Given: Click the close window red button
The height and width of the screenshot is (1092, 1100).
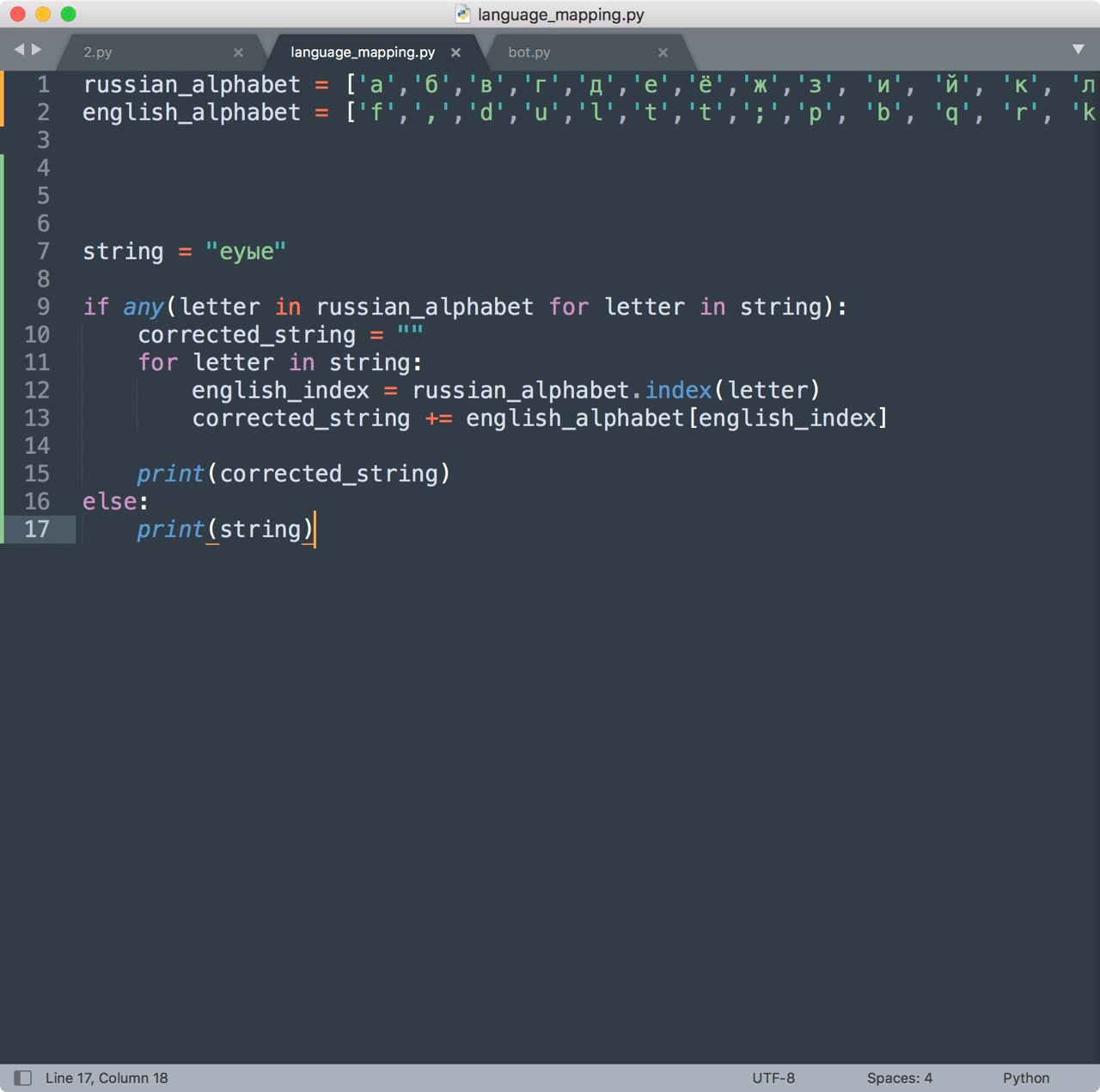Looking at the screenshot, I should pyautogui.click(x=17, y=14).
